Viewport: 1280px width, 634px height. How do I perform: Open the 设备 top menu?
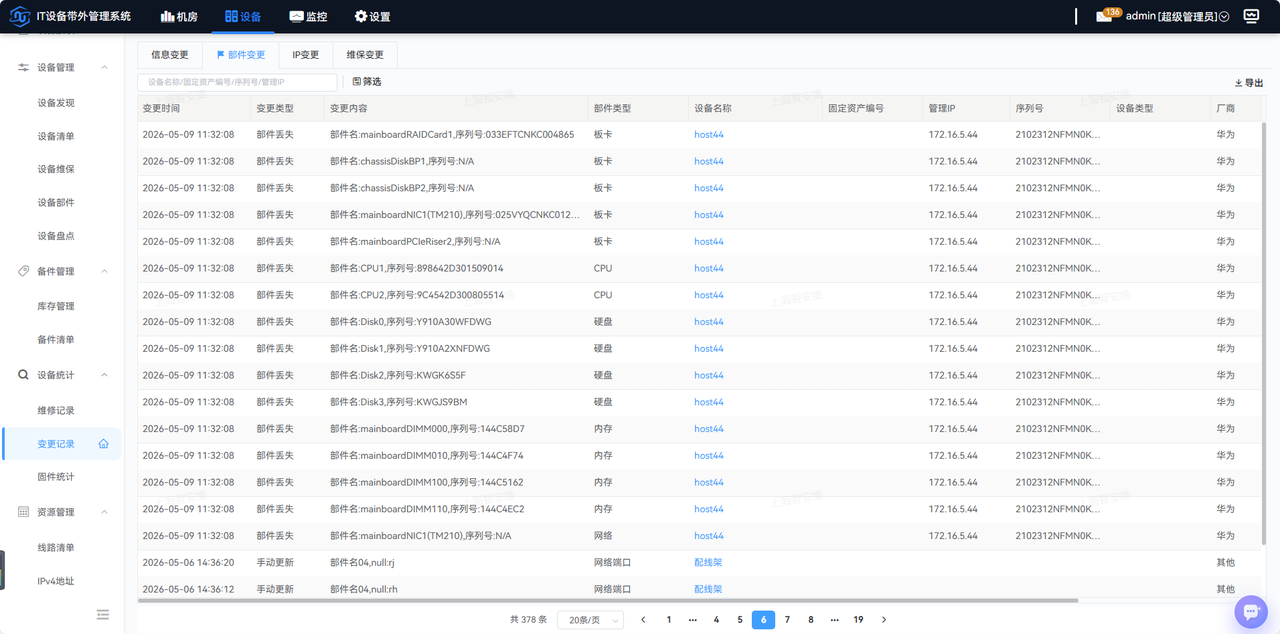pyautogui.click(x=243, y=17)
